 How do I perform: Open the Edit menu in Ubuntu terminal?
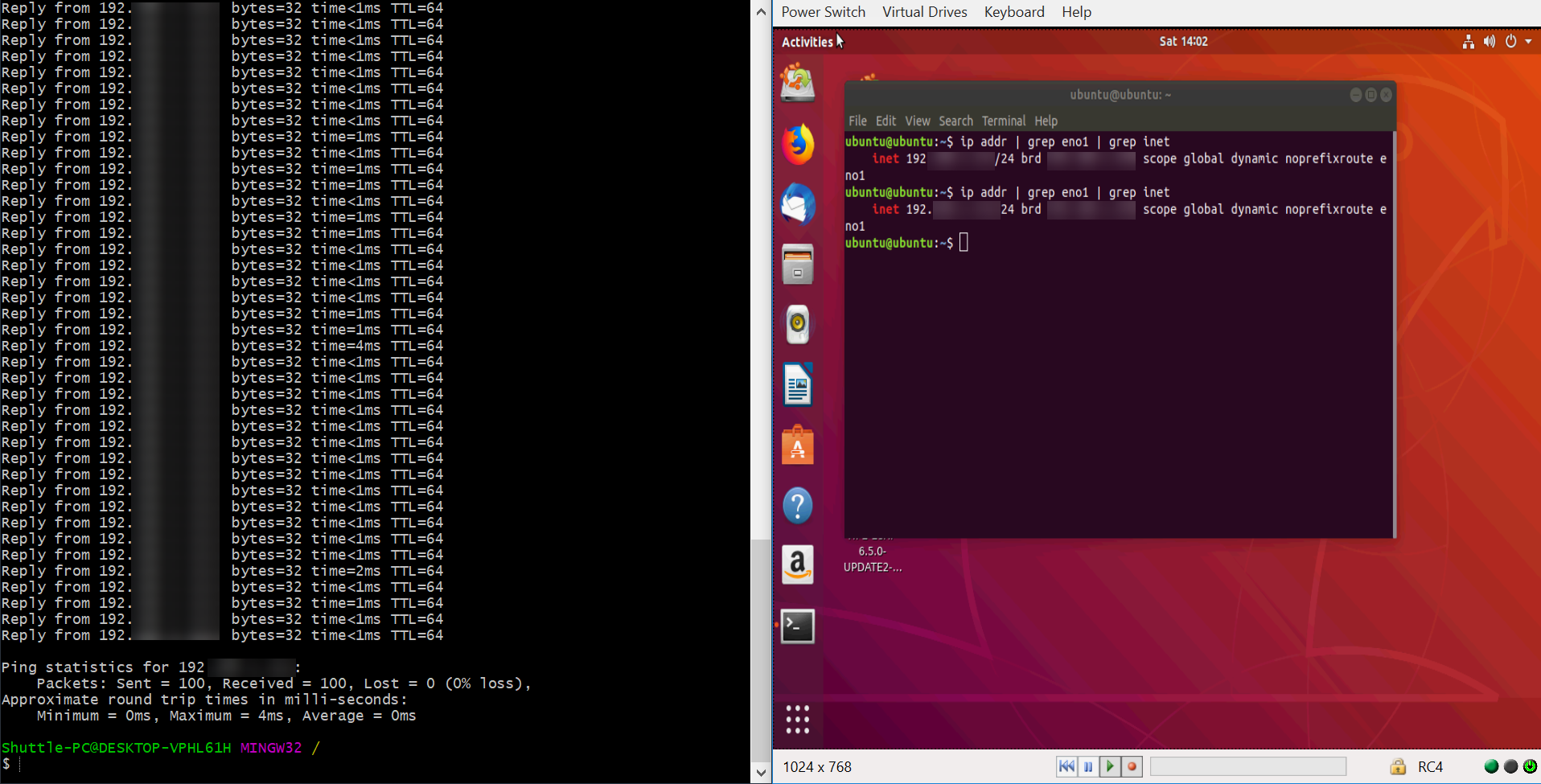(886, 121)
